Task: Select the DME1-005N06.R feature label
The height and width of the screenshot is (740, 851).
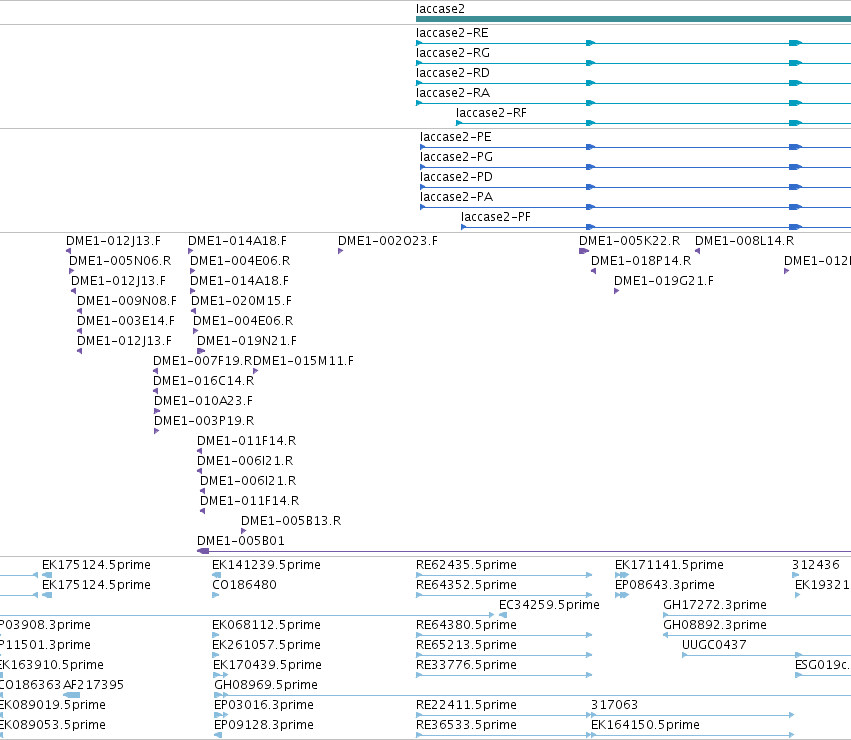Action: pos(120,261)
